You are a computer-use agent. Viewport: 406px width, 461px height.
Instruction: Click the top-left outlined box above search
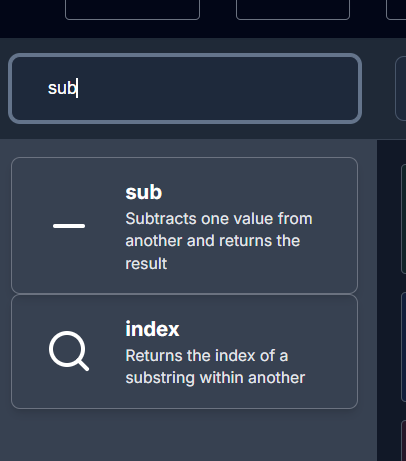[x=132, y=9]
